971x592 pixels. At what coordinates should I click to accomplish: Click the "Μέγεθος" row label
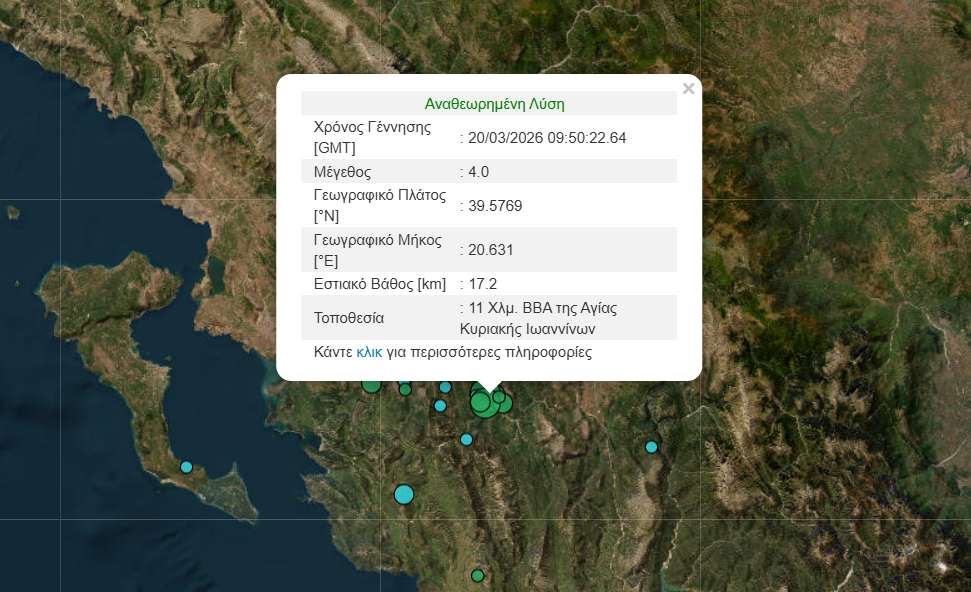click(x=342, y=172)
